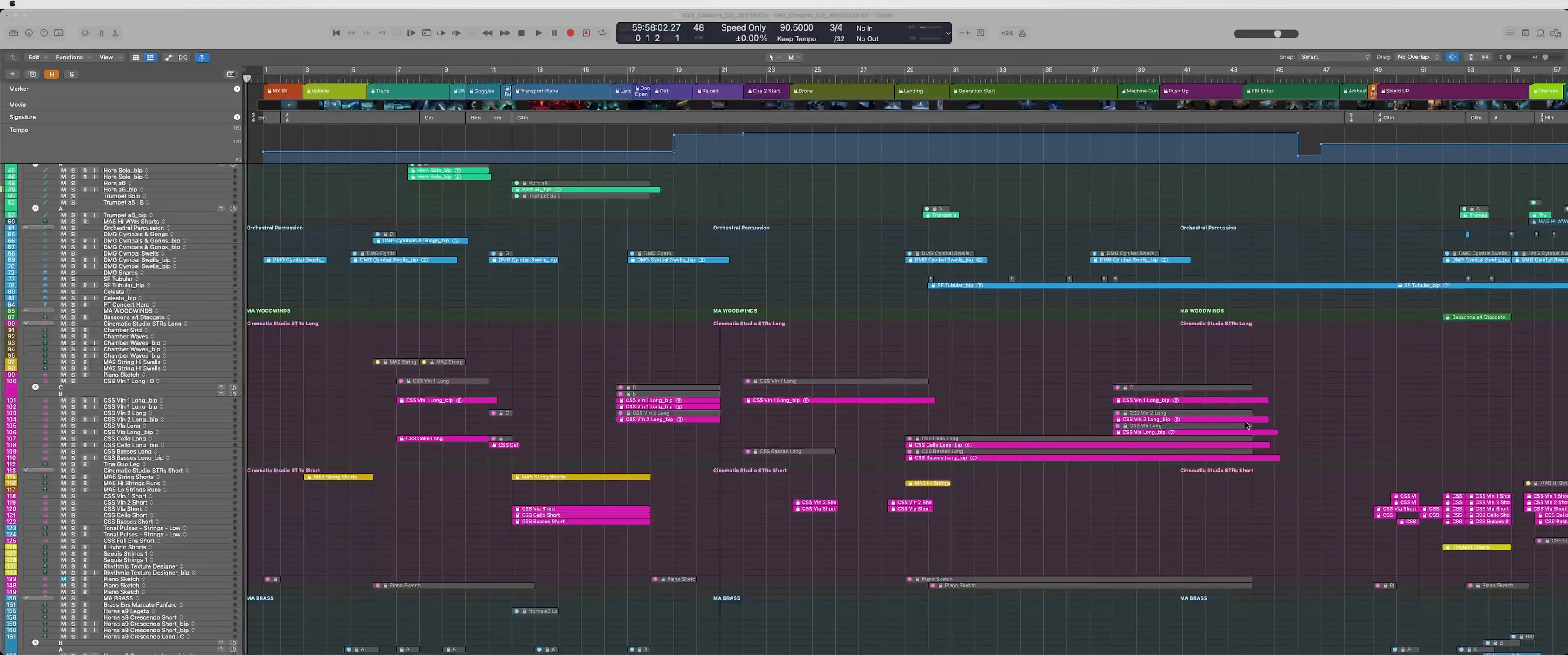Toggle the Metronome icon
1568x655 pixels.
[1023, 33]
